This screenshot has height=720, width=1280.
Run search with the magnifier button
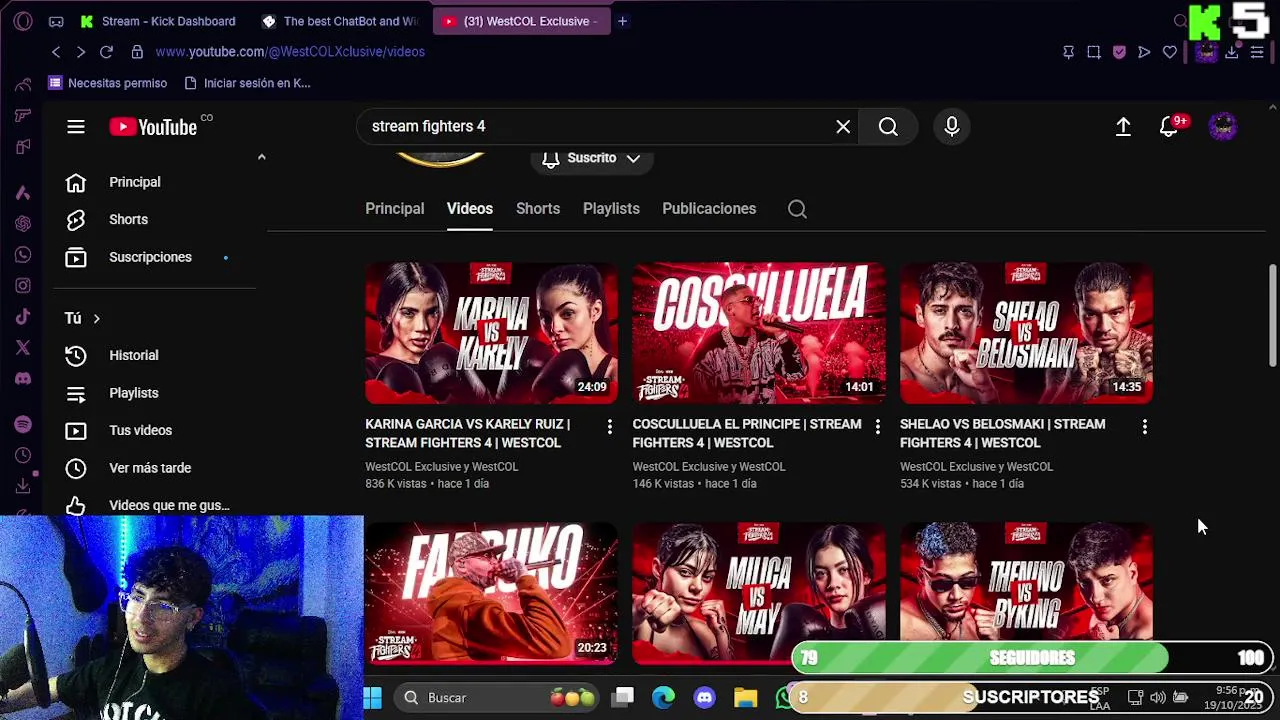click(888, 127)
